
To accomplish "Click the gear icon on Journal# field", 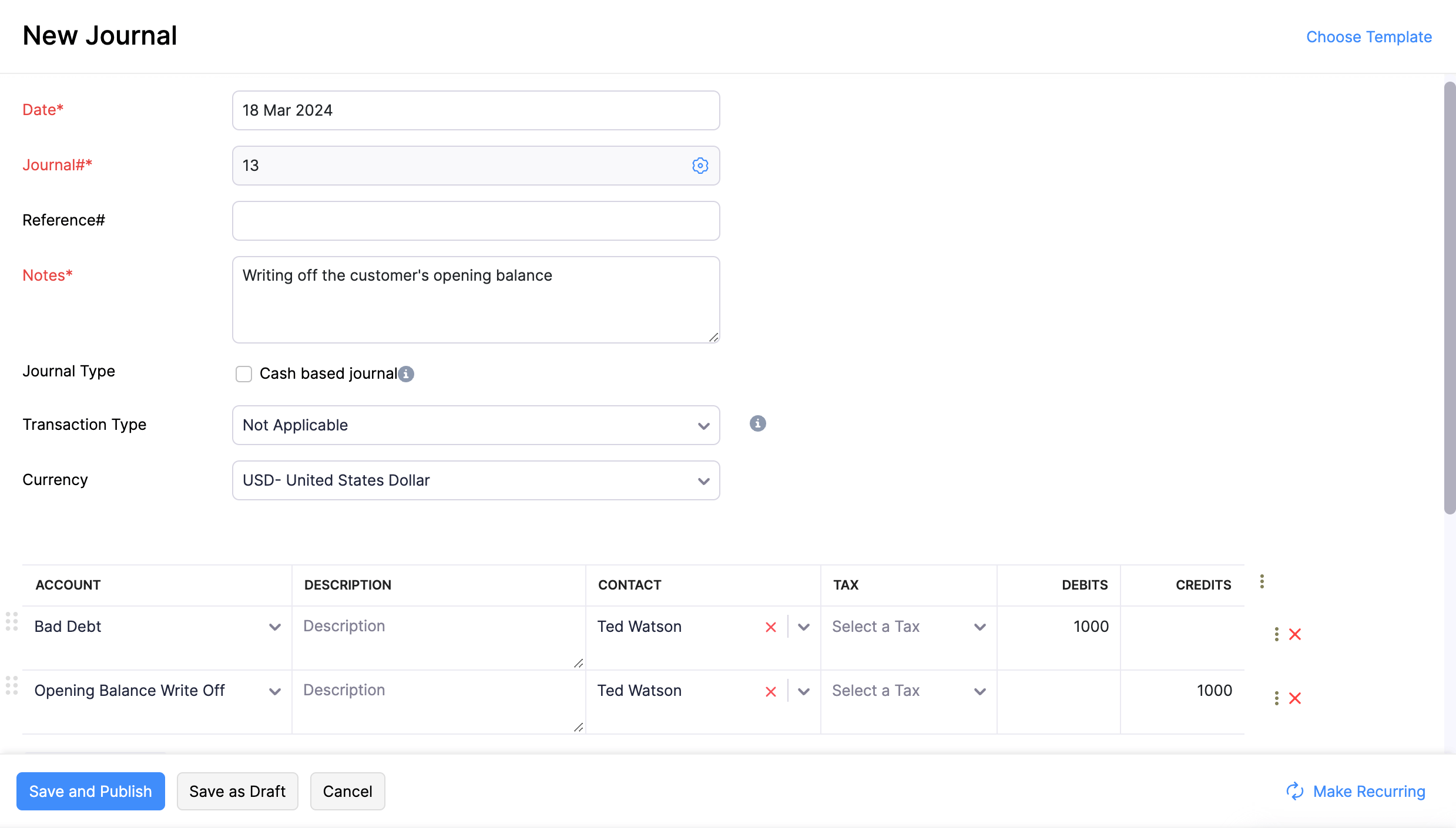I will click(x=700, y=165).
